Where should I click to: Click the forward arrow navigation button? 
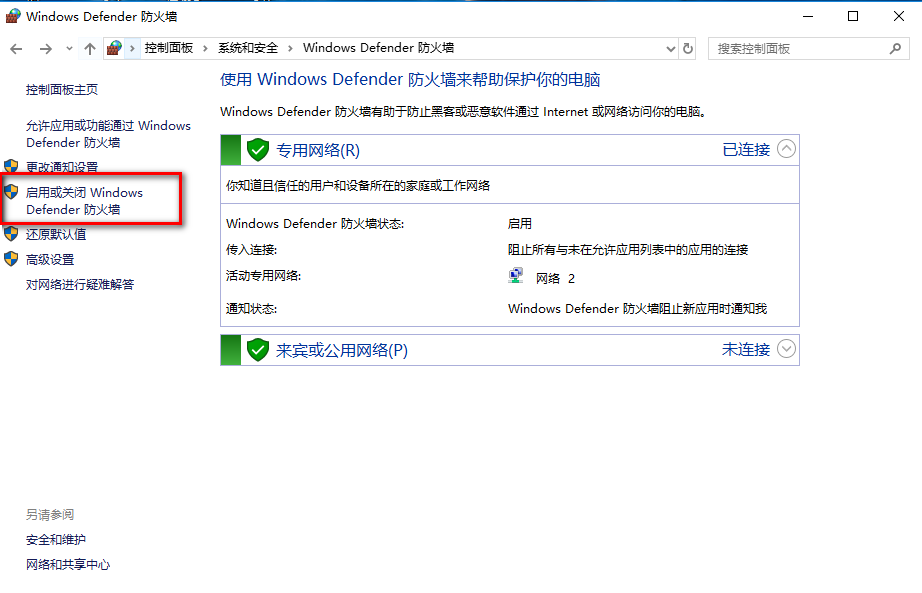(45, 48)
